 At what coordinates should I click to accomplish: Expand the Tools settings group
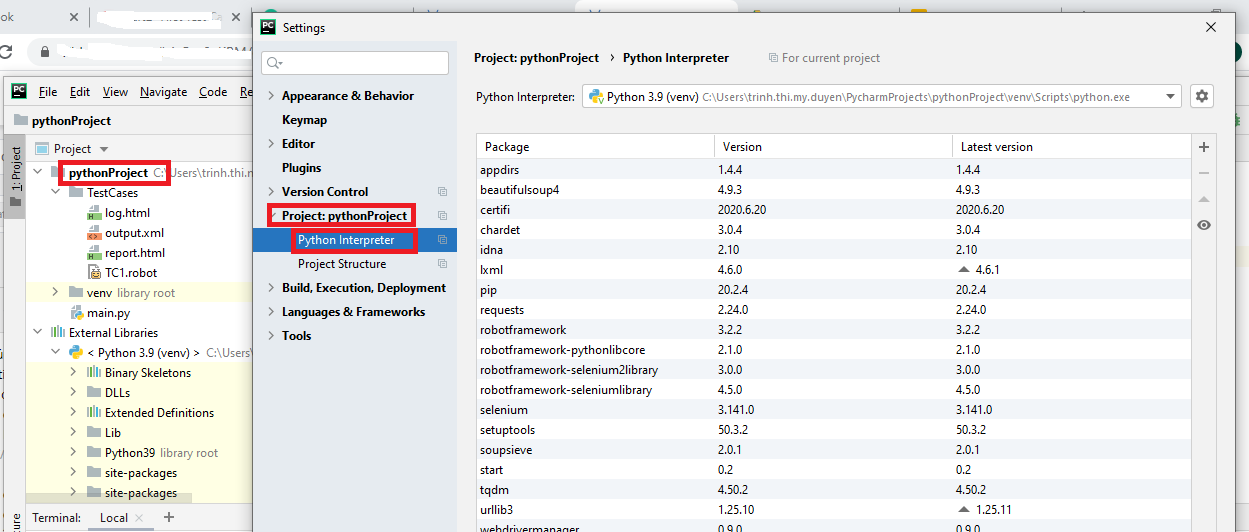[x=271, y=336]
